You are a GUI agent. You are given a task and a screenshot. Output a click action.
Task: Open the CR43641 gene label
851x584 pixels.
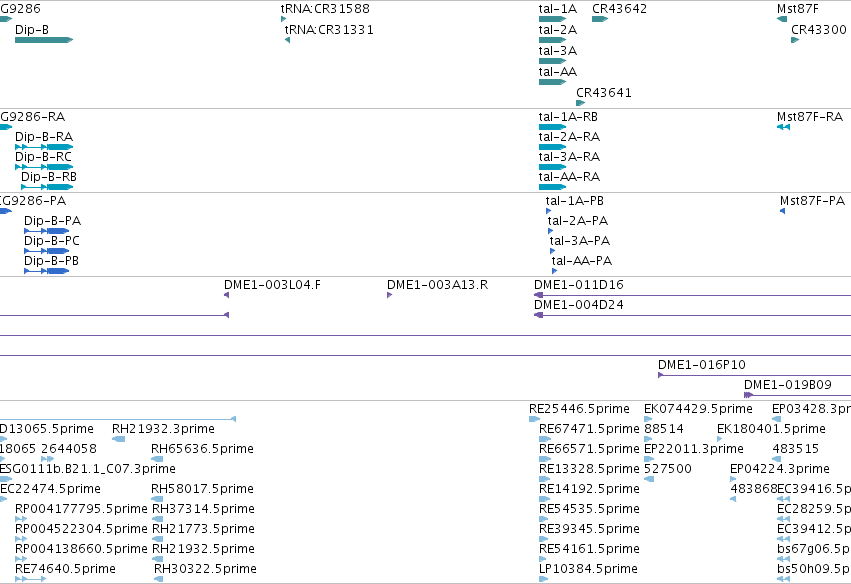coord(604,93)
